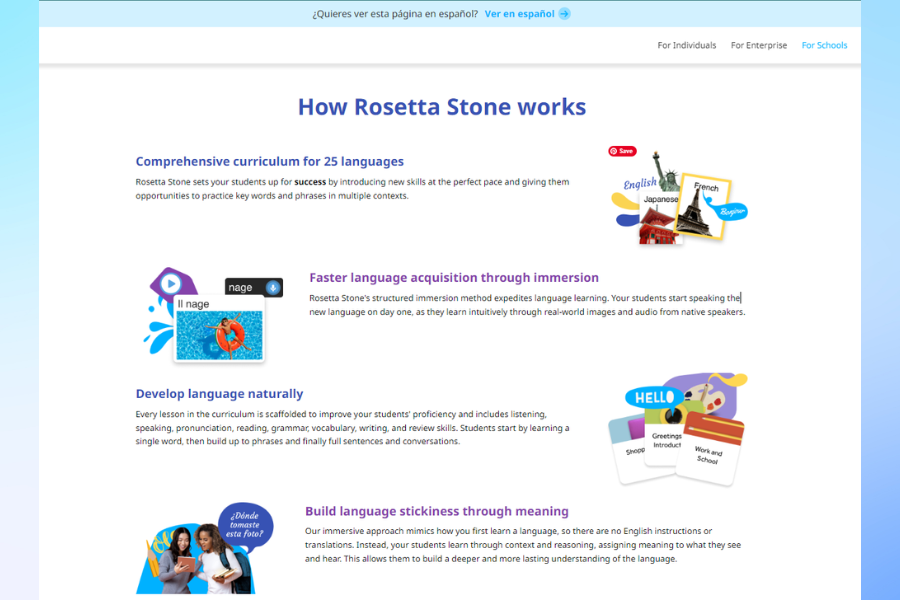Click the Japanese temple card
This screenshot has width=900, height=600.
point(660,218)
